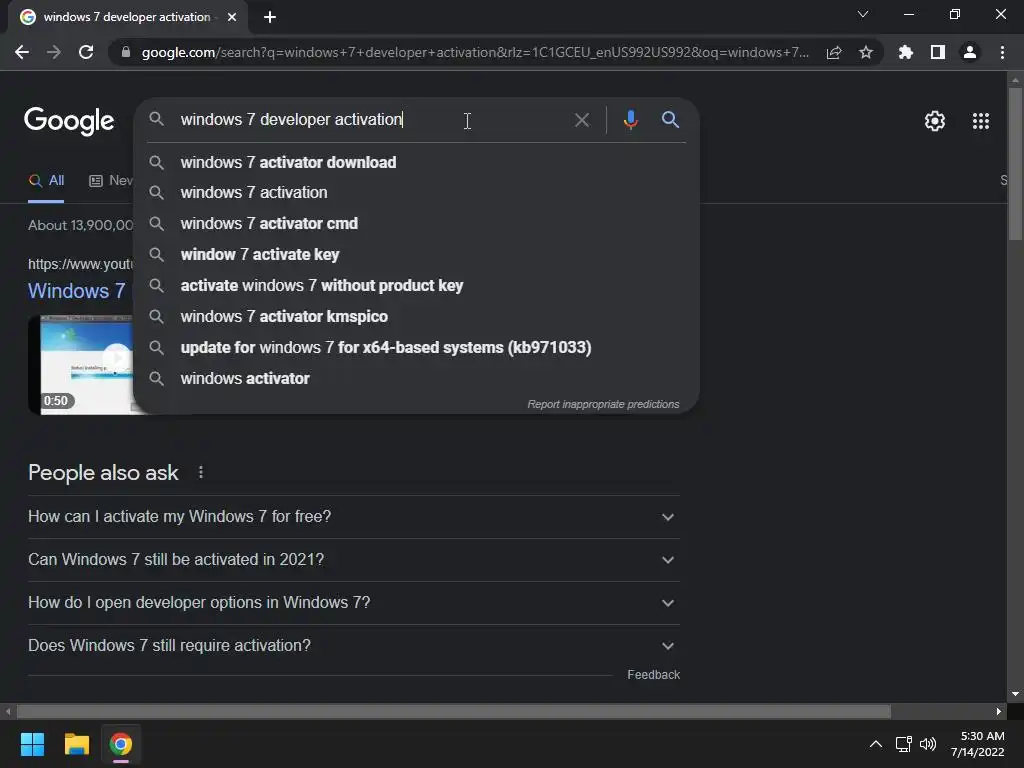The width and height of the screenshot is (1024, 768).
Task: Open Chrome three-dot menu
Action: tap(1002, 52)
